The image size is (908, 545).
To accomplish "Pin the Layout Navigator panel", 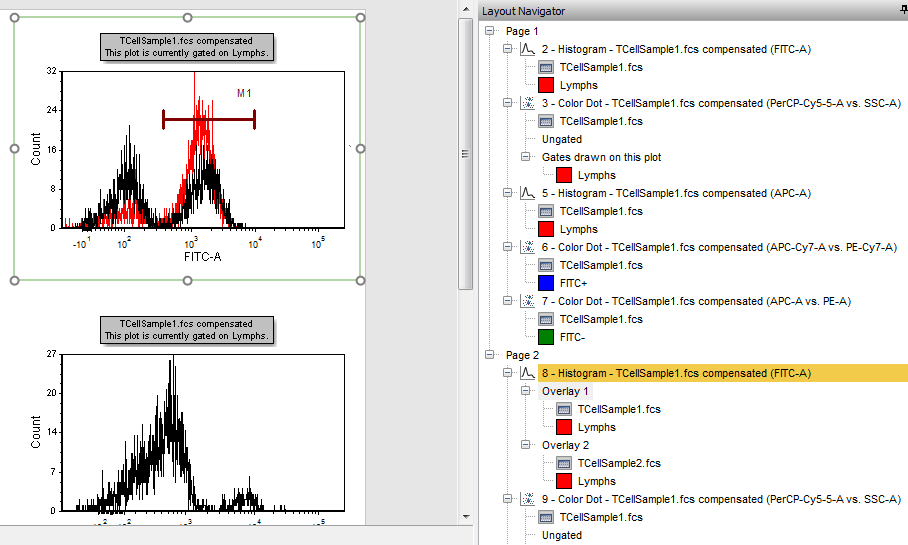I will click(x=903, y=10).
